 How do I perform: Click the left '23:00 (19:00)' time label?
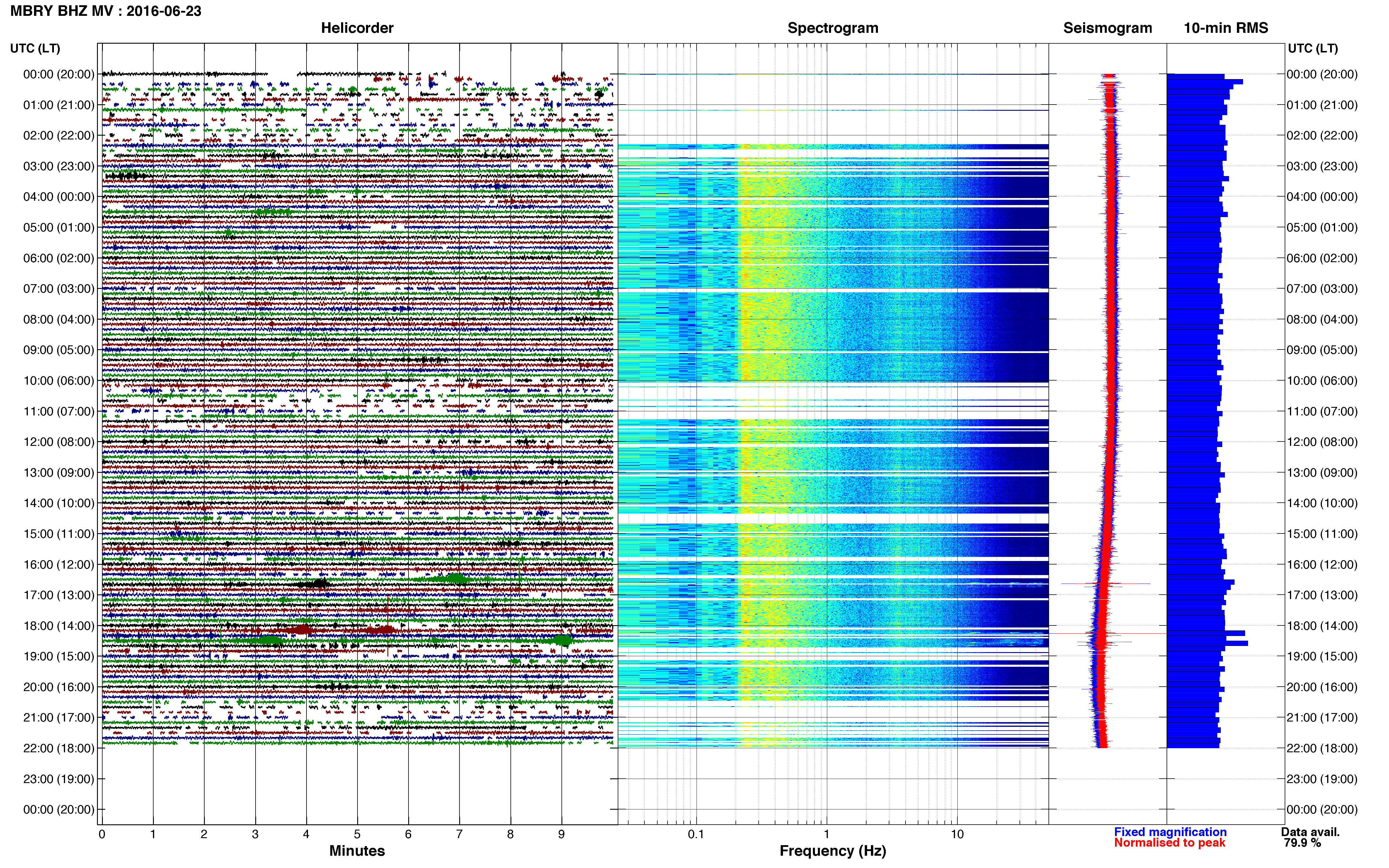click(x=59, y=779)
